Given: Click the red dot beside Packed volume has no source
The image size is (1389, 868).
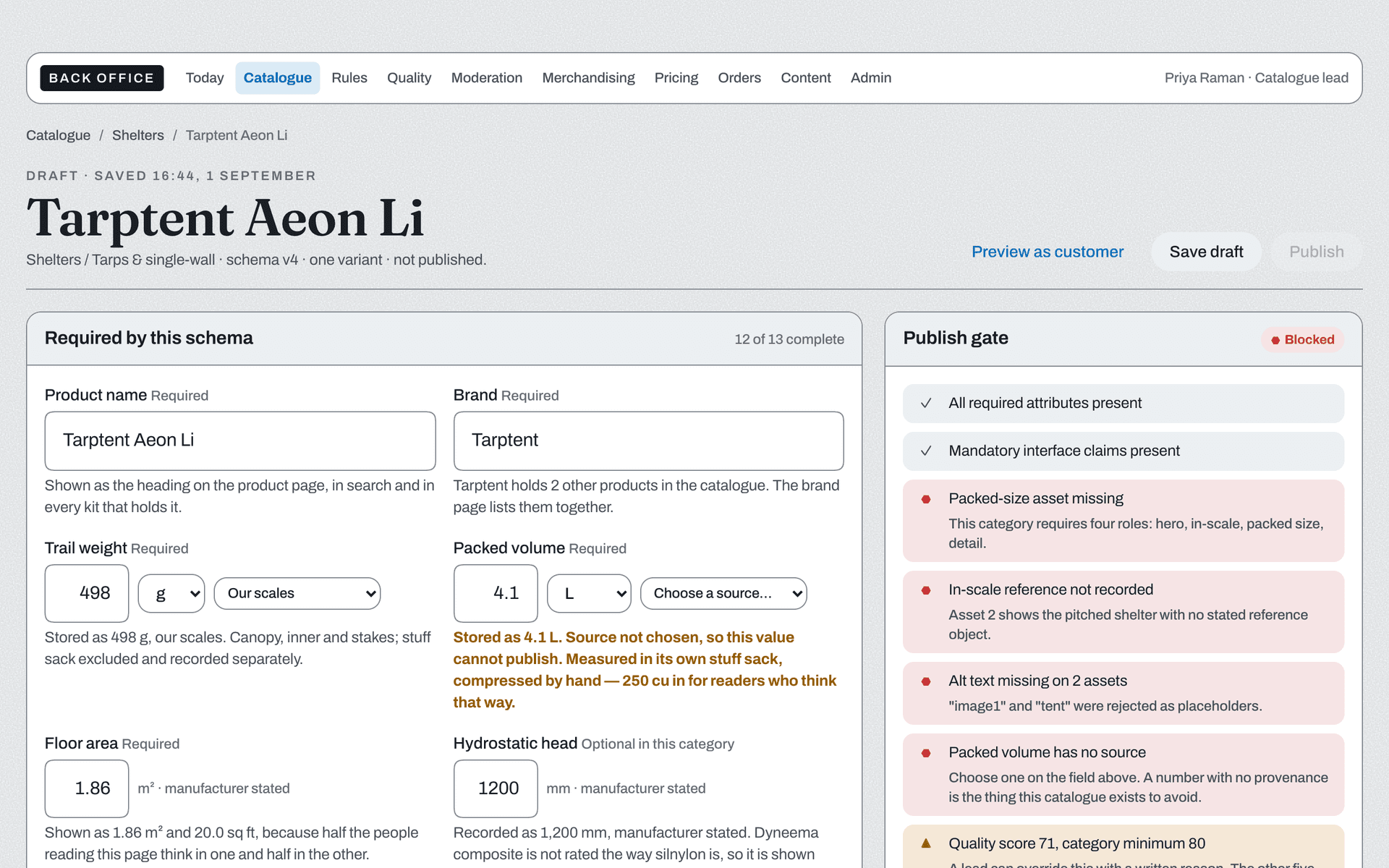Looking at the screenshot, I should pyautogui.click(x=925, y=753).
